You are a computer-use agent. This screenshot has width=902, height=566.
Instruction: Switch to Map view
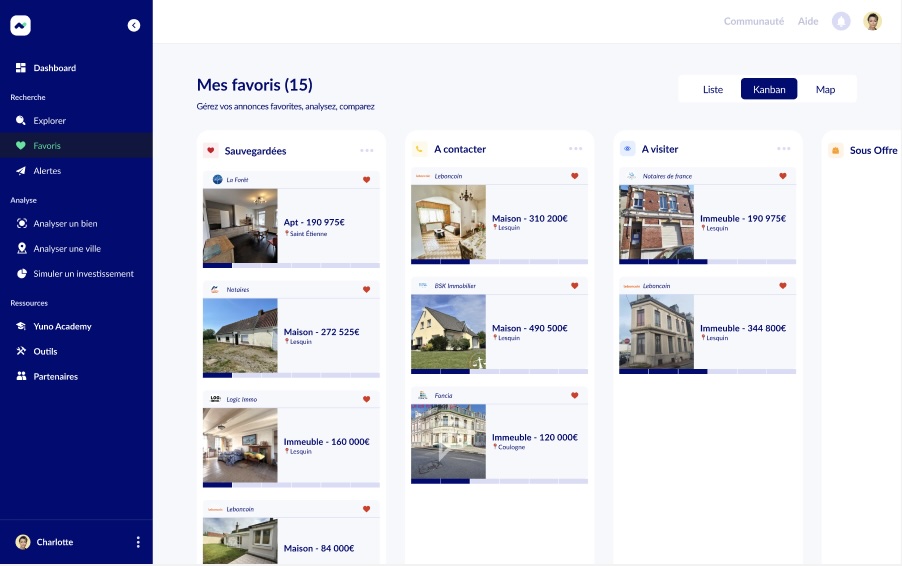coord(825,89)
